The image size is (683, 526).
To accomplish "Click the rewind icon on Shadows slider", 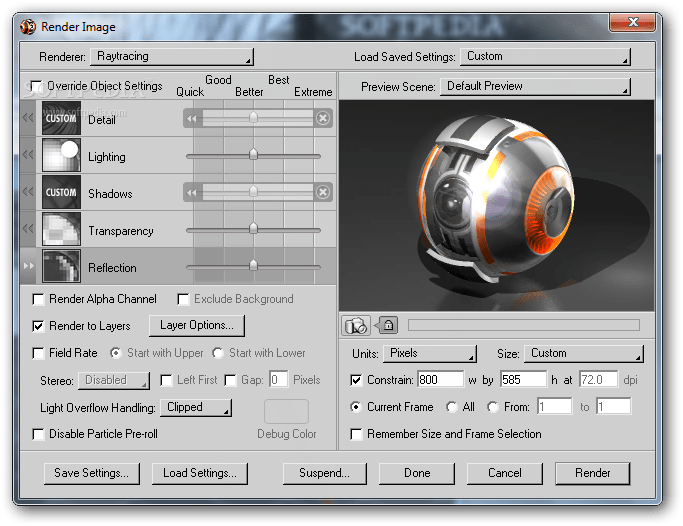I will pos(192,192).
